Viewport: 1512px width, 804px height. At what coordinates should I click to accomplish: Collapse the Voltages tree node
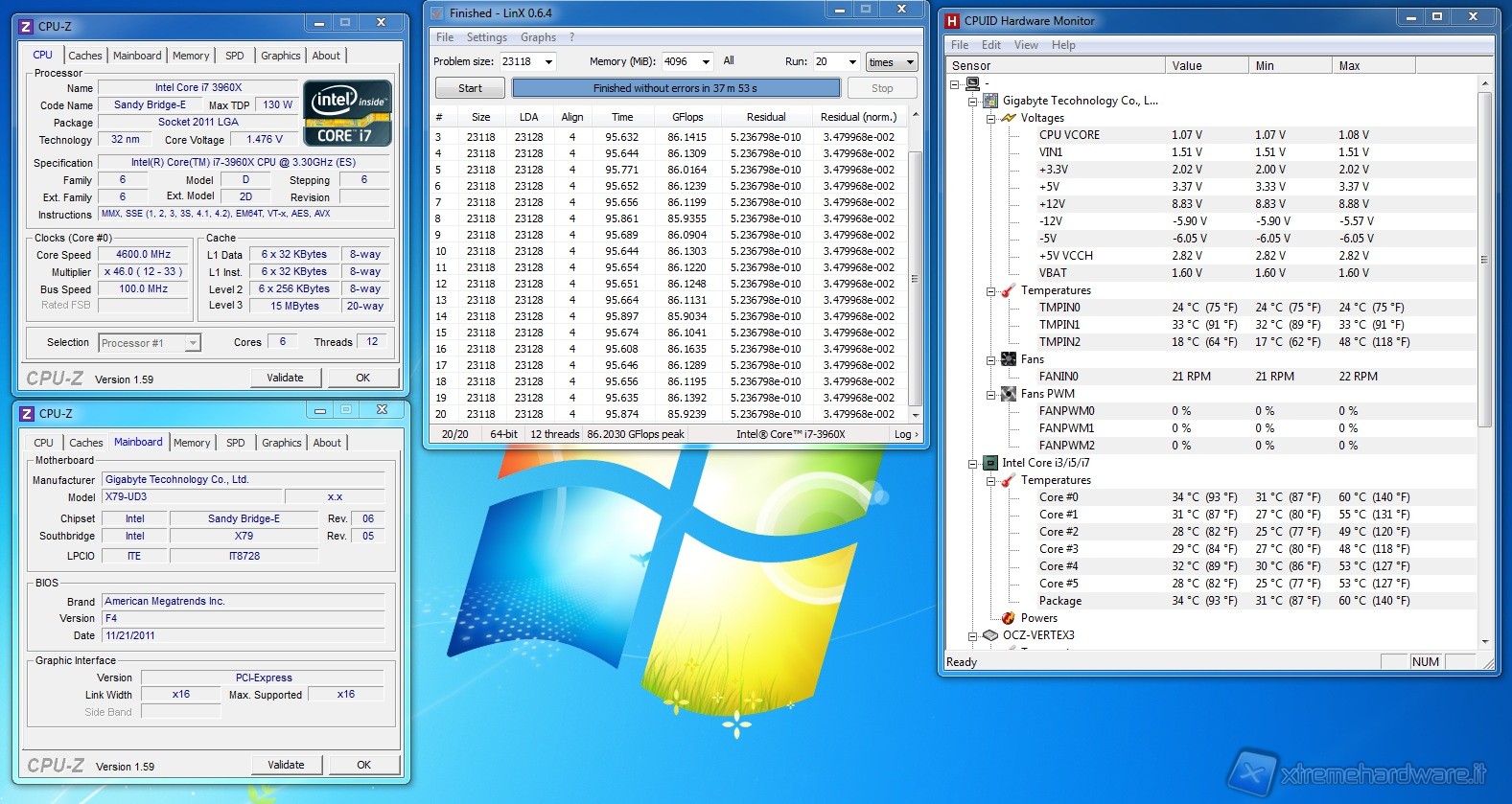point(990,118)
